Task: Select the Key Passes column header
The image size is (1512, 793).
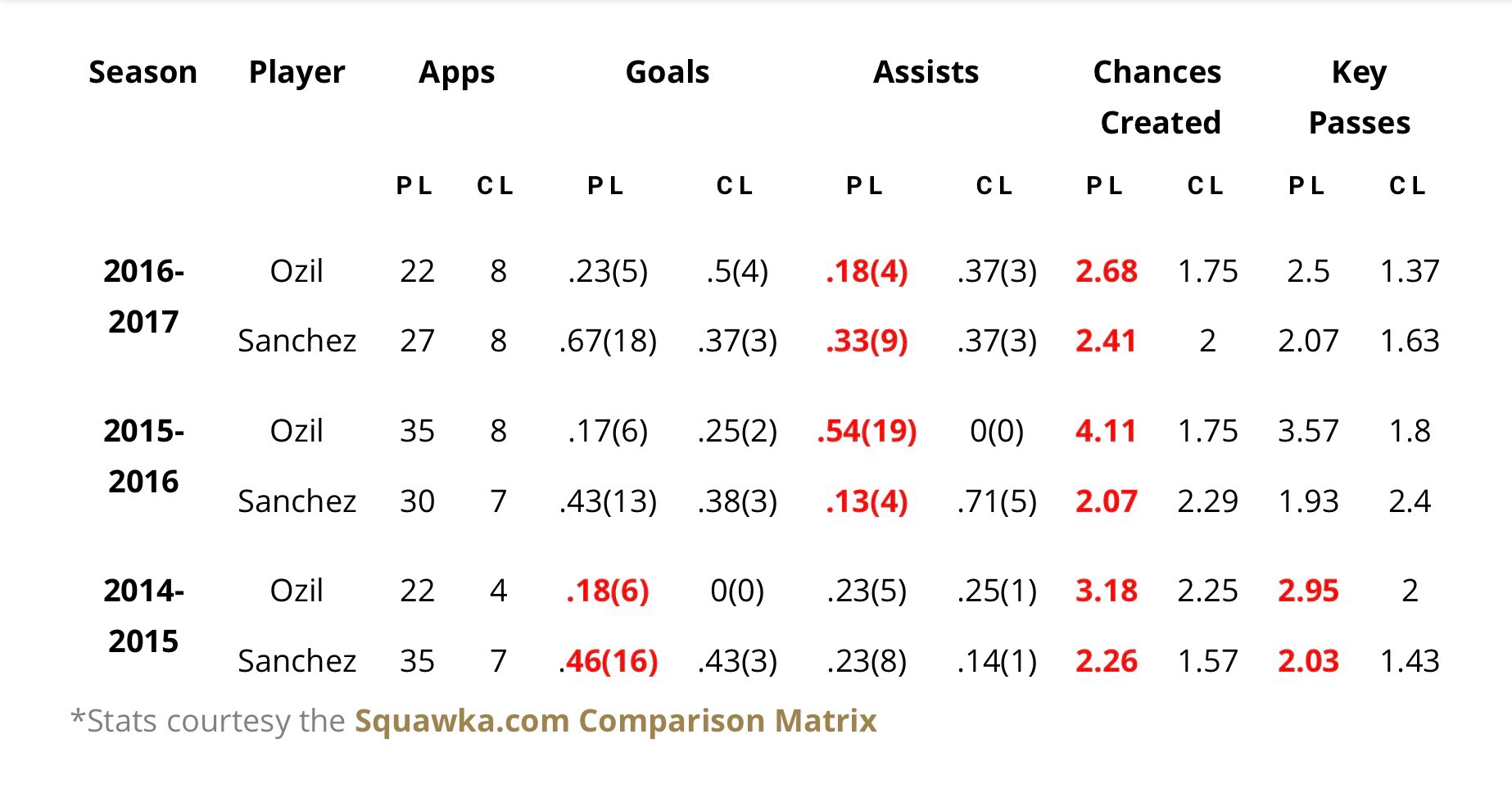Action: pos(1359,97)
